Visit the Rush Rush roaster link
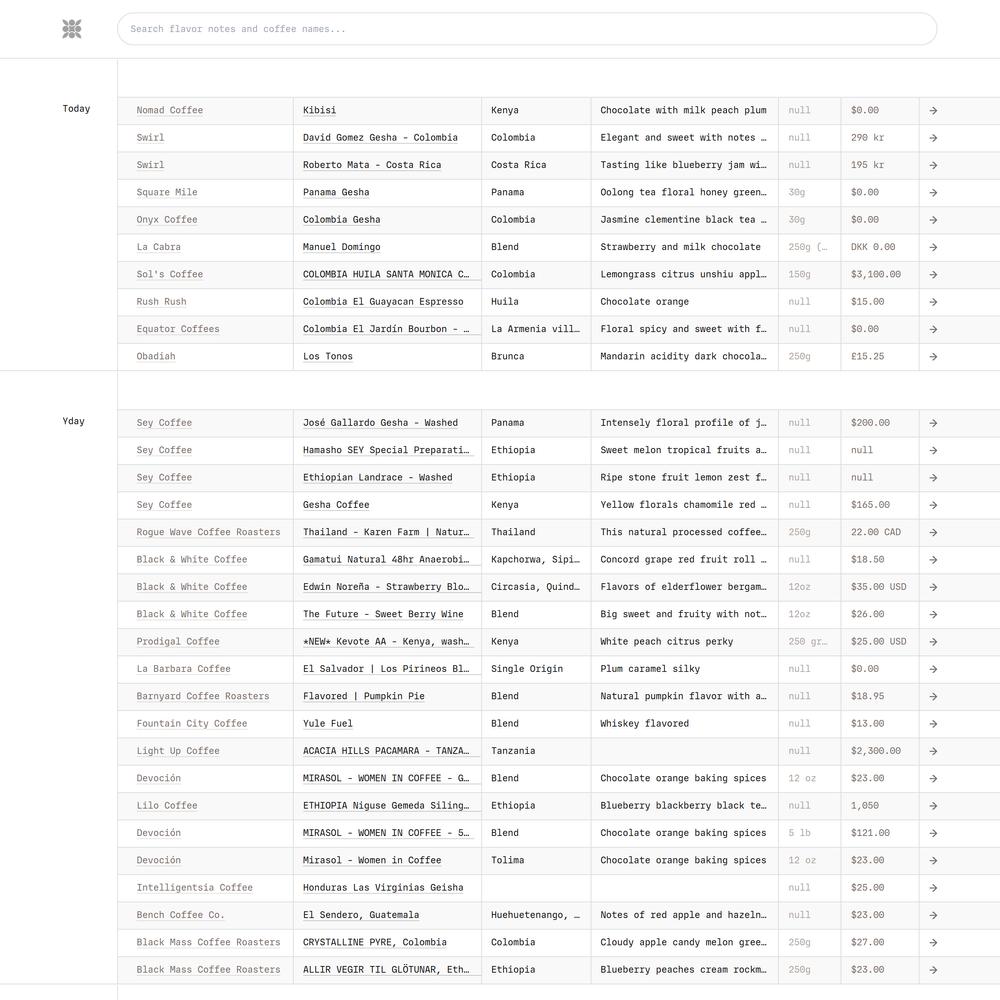The image size is (1000, 1000). click(161, 302)
